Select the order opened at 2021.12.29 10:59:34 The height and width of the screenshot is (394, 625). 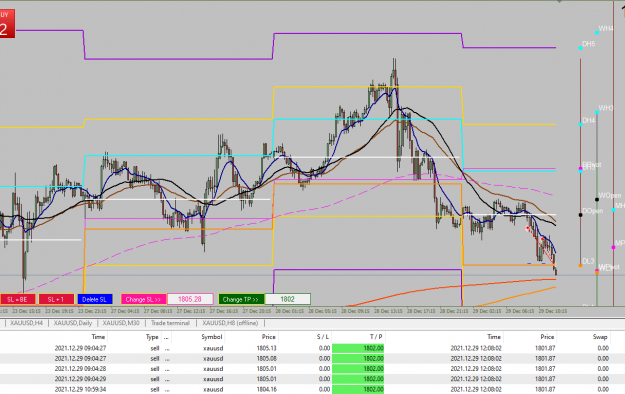(312, 389)
